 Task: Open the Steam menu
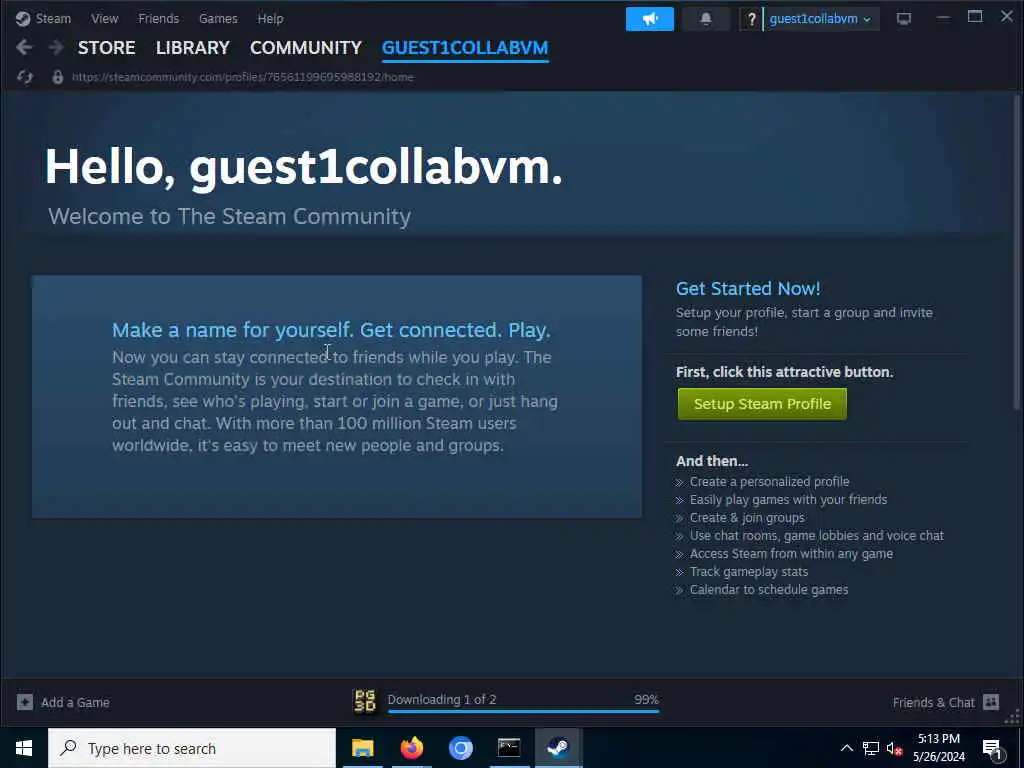click(53, 18)
